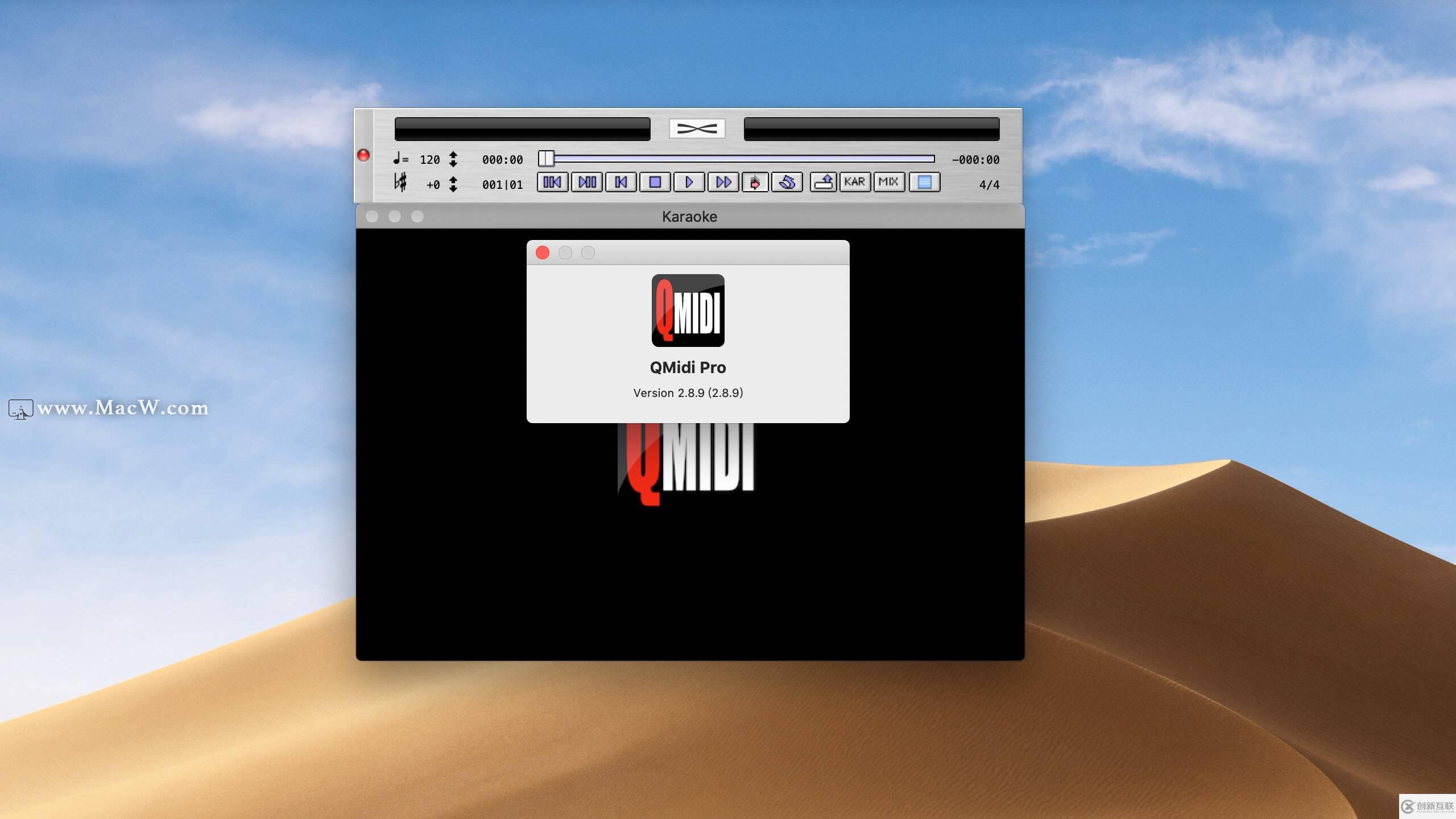Open the playlist window icon

tap(924, 182)
